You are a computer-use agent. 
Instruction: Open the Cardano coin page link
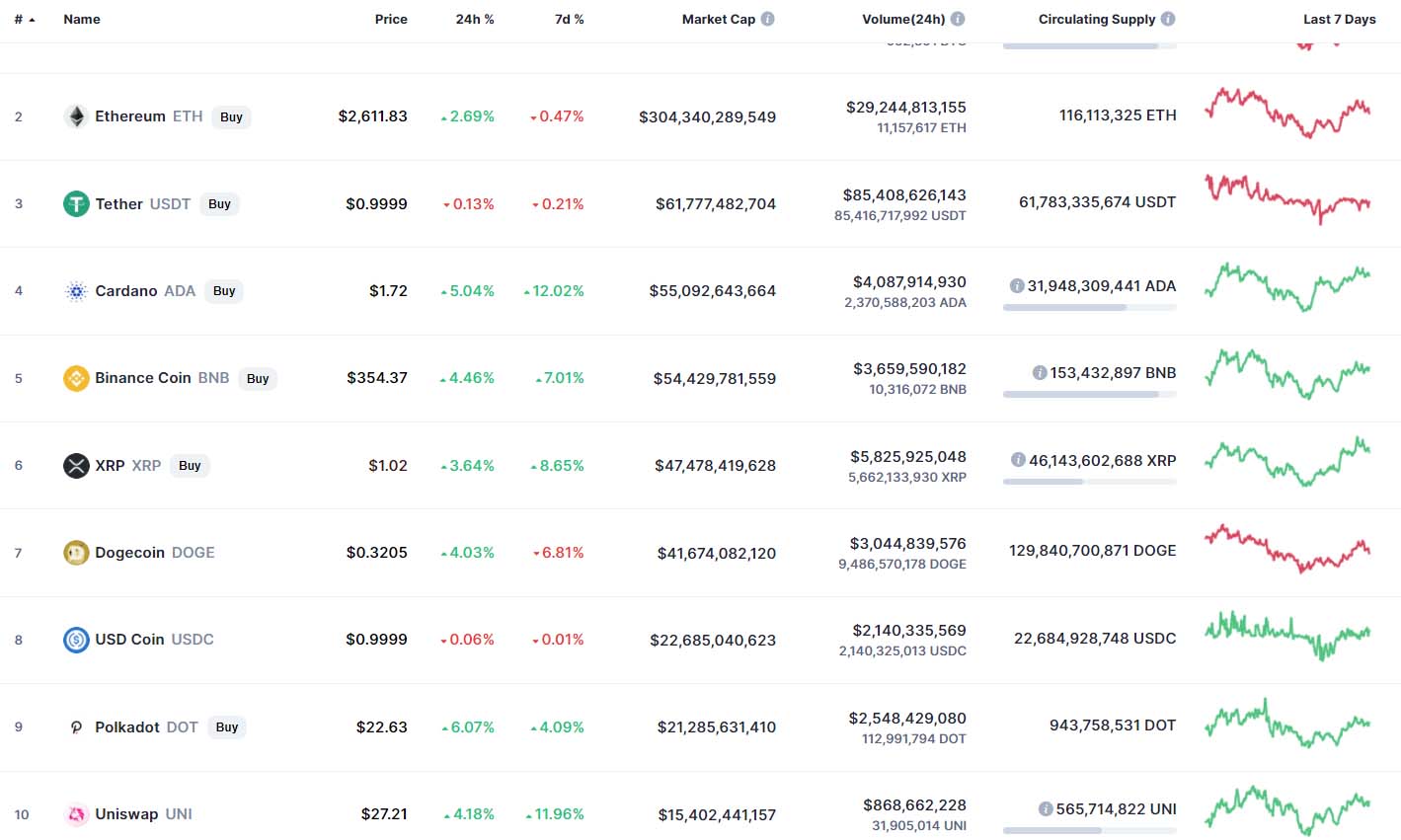[x=126, y=290]
